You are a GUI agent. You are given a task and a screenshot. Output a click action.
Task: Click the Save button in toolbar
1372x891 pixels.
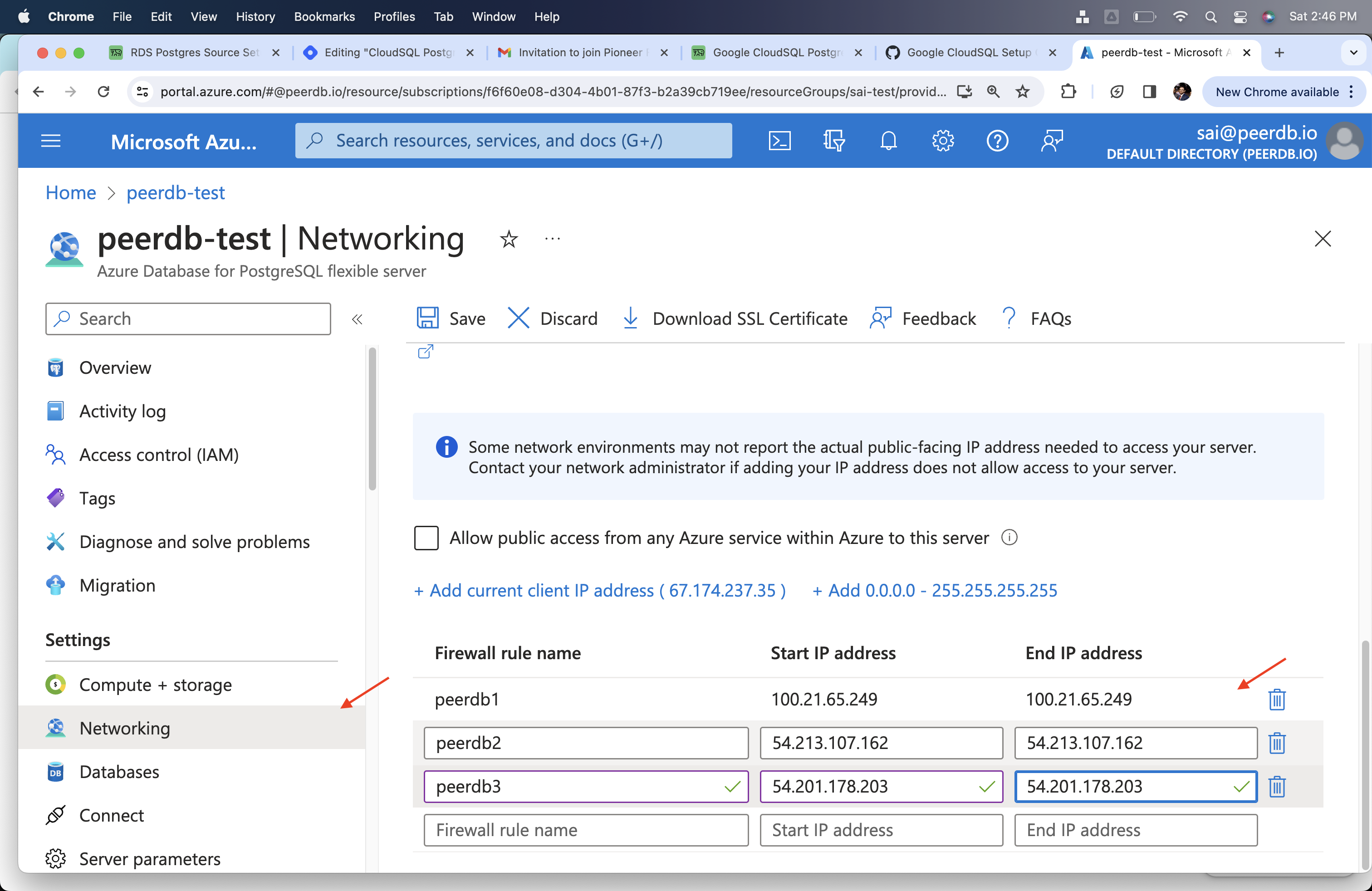453,318
